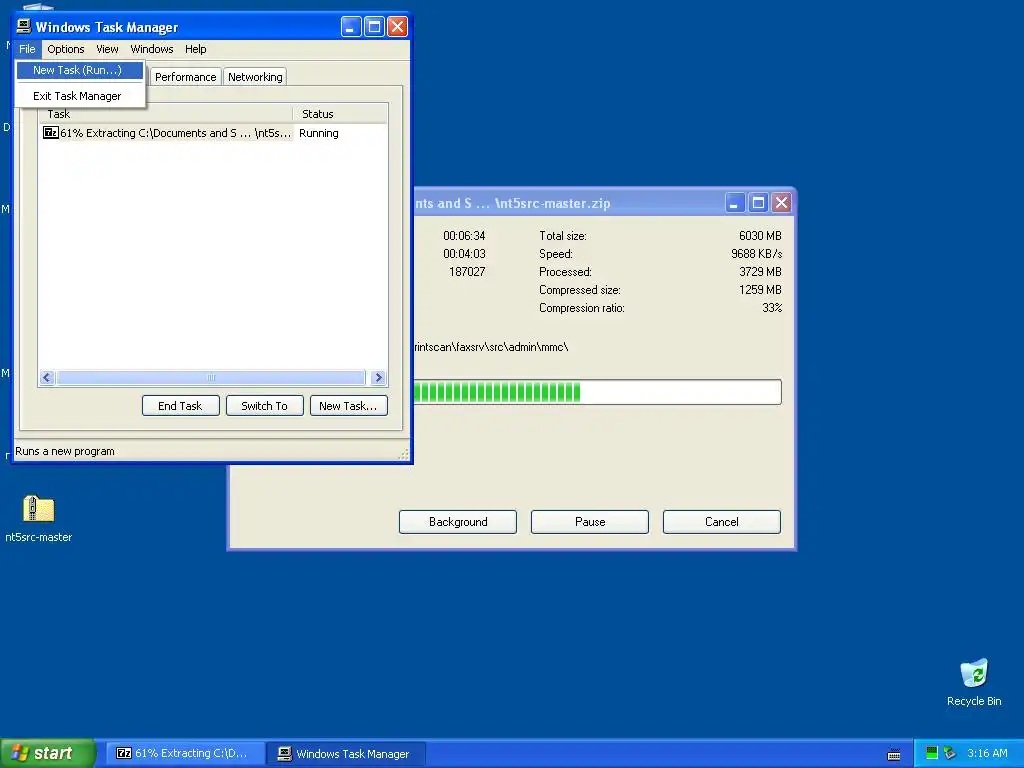
Task: Click the 61% Extracting taskbar button
Action: pyautogui.click(x=185, y=753)
